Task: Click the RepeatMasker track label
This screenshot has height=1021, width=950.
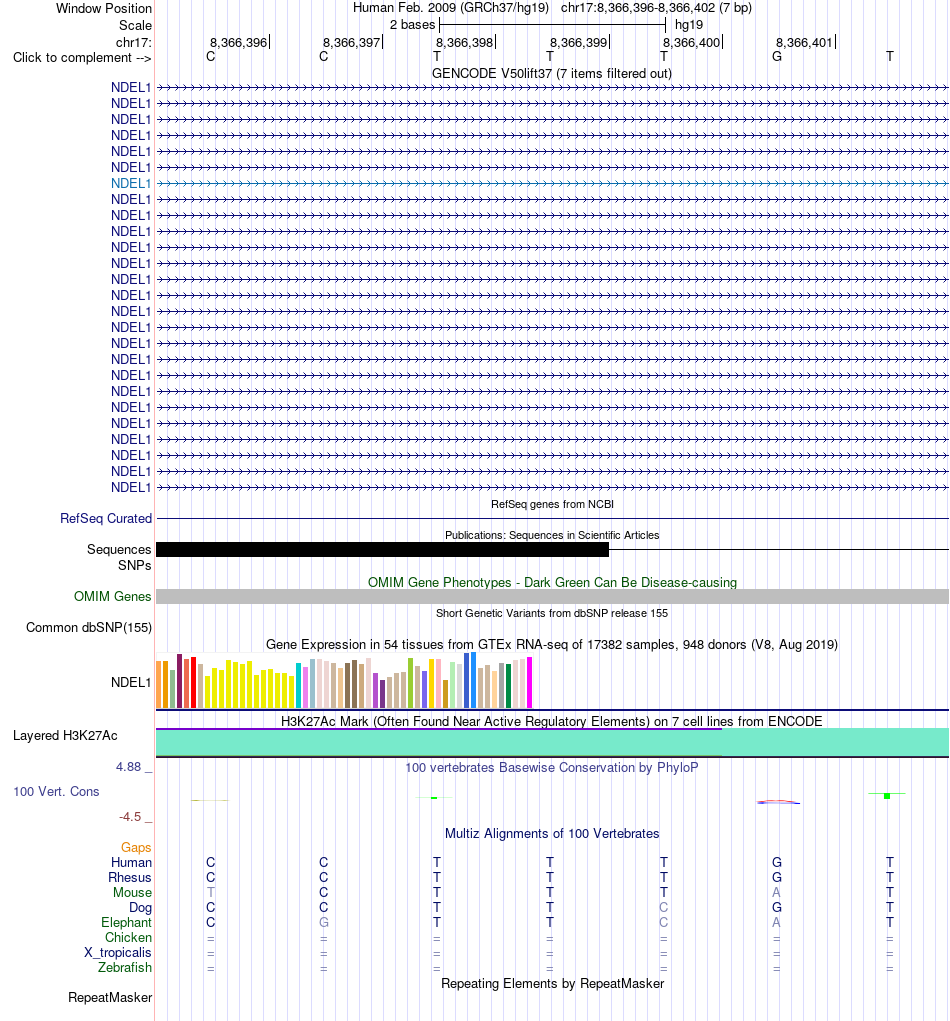Action: (x=110, y=998)
